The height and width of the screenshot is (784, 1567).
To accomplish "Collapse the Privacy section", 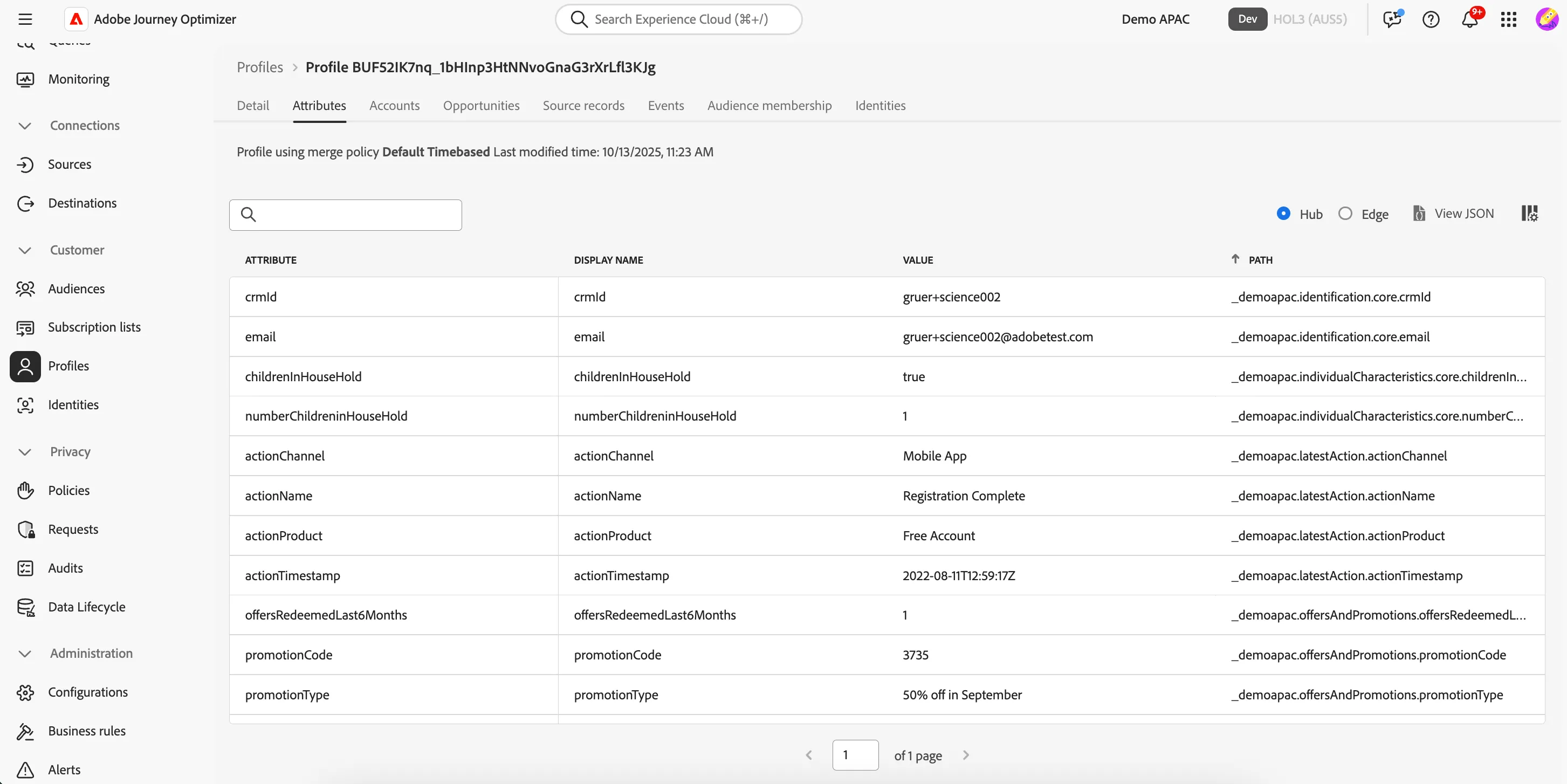I will (x=25, y=452).
